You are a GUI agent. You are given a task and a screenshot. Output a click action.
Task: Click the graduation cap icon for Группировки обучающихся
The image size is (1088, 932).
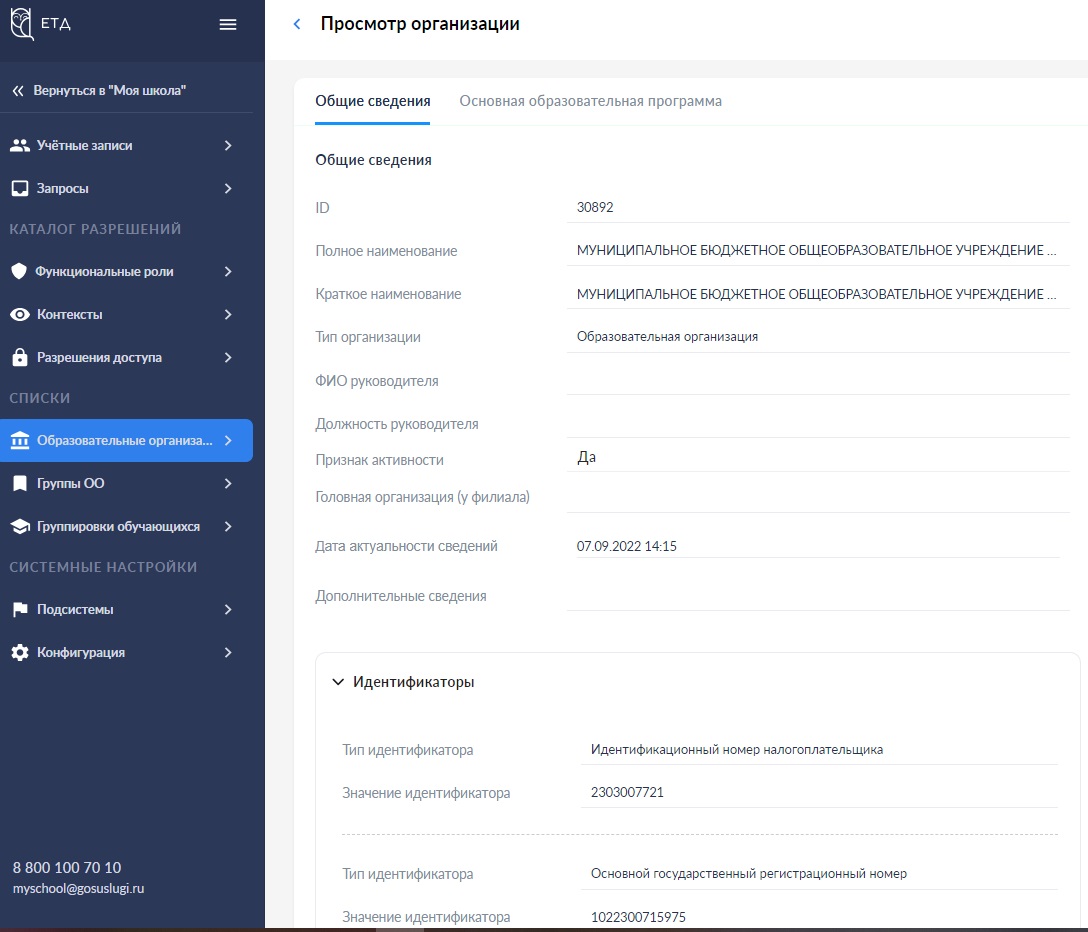(x=19, y=526)
